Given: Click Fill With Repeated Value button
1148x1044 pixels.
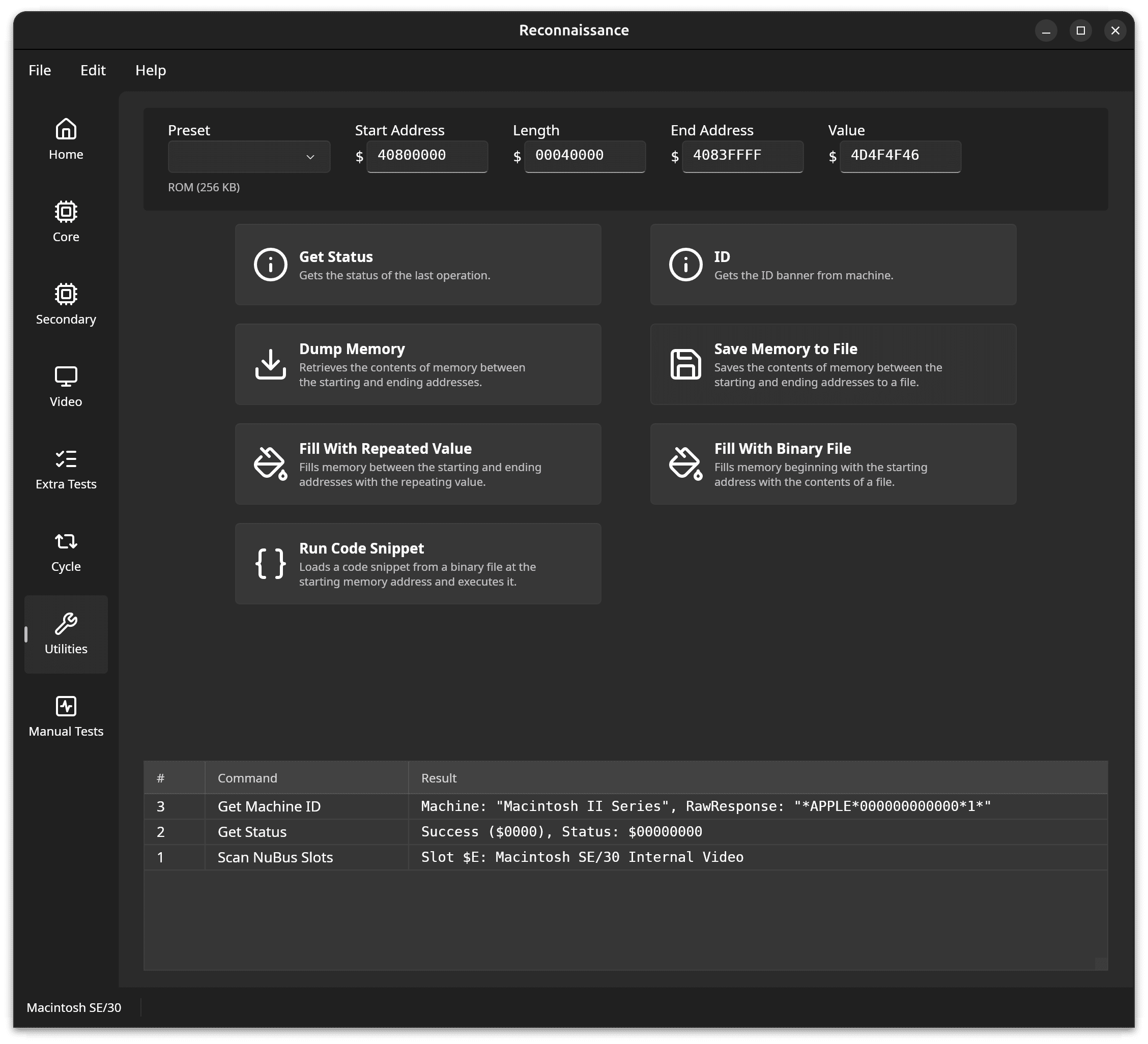Looking at the screenshot, I should tap(418, 464).
